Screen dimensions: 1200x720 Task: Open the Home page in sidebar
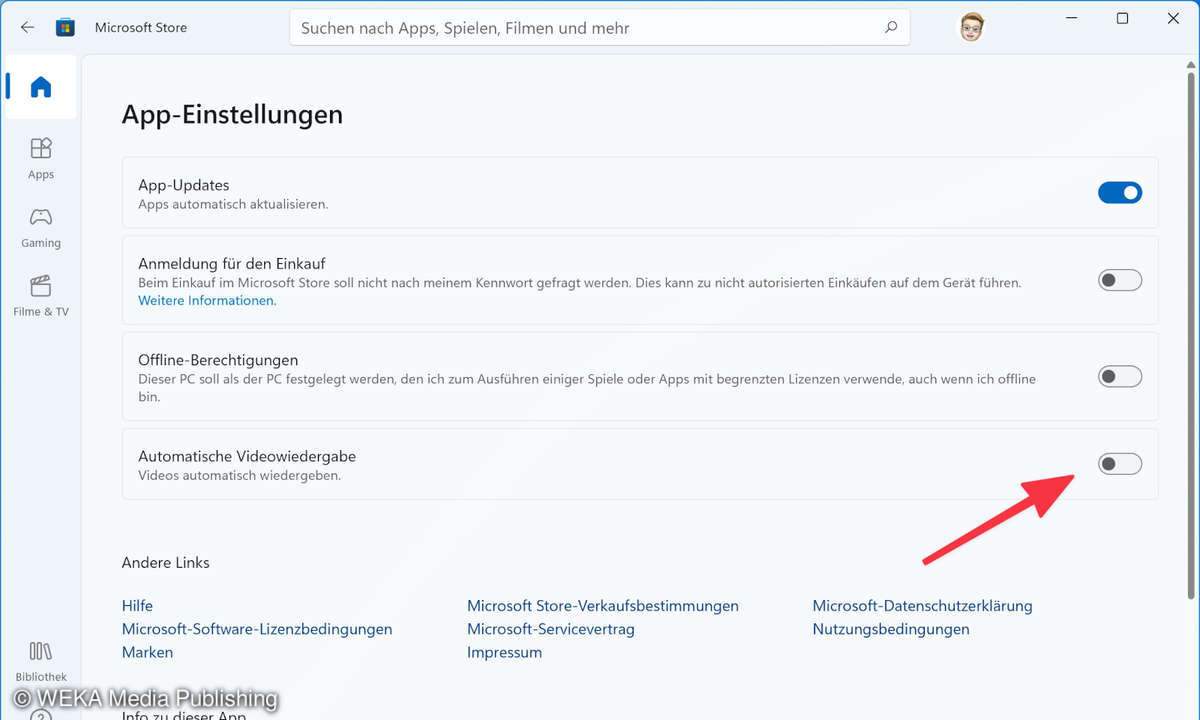41,88
